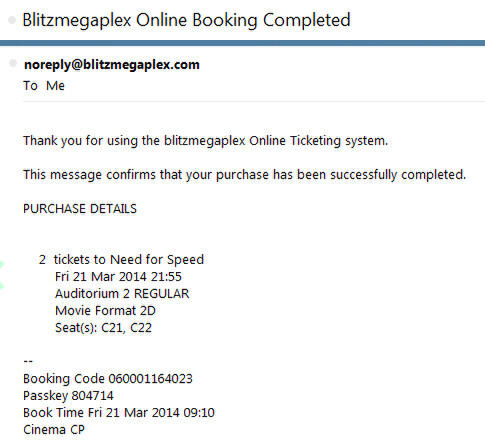Click the 2 tickets to Need for Speed line
The width and height of the screenshot is (485, 442).
pos(121,260)
